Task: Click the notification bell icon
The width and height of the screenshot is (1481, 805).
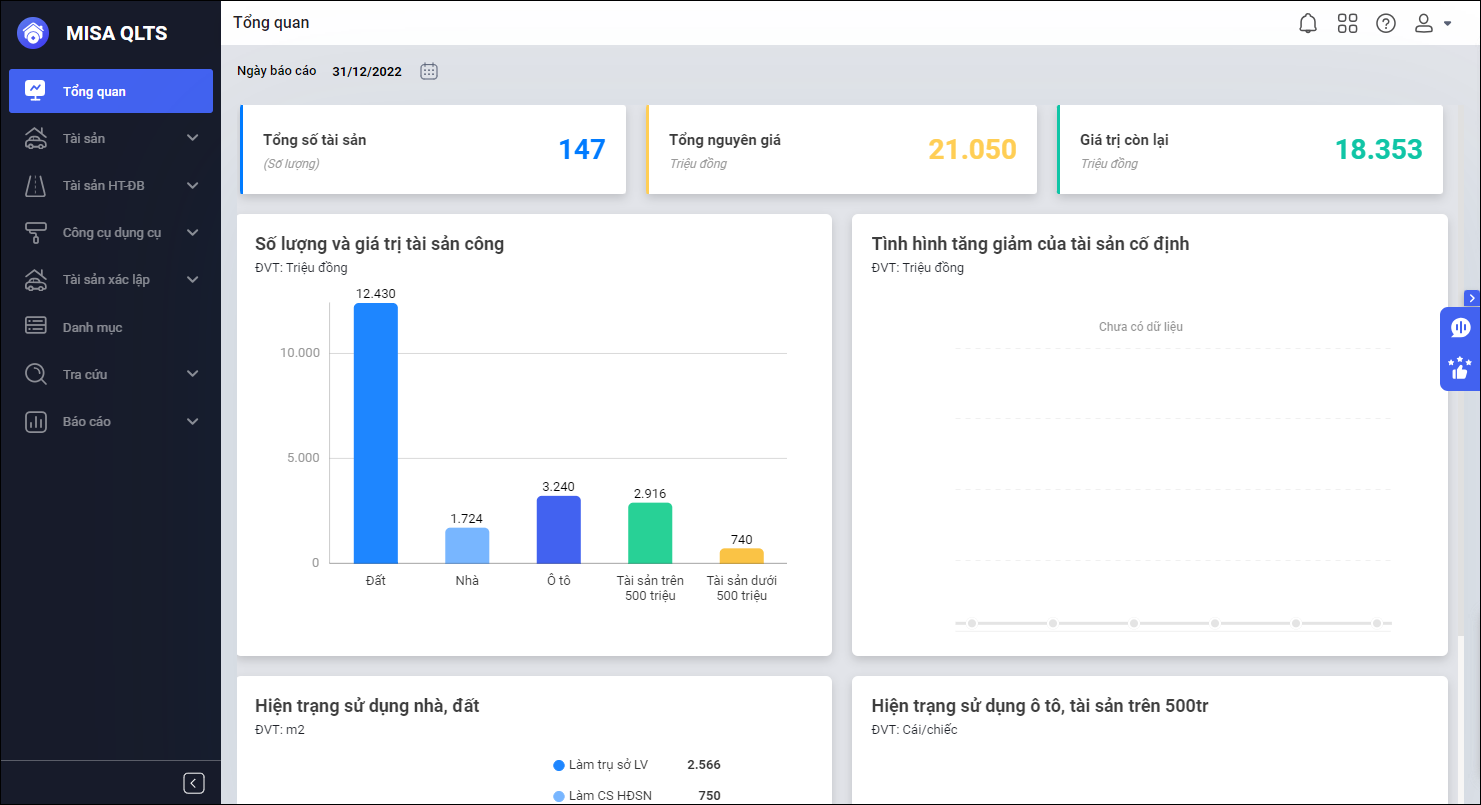Action: pyautogui.click(x=1308, y=23)
